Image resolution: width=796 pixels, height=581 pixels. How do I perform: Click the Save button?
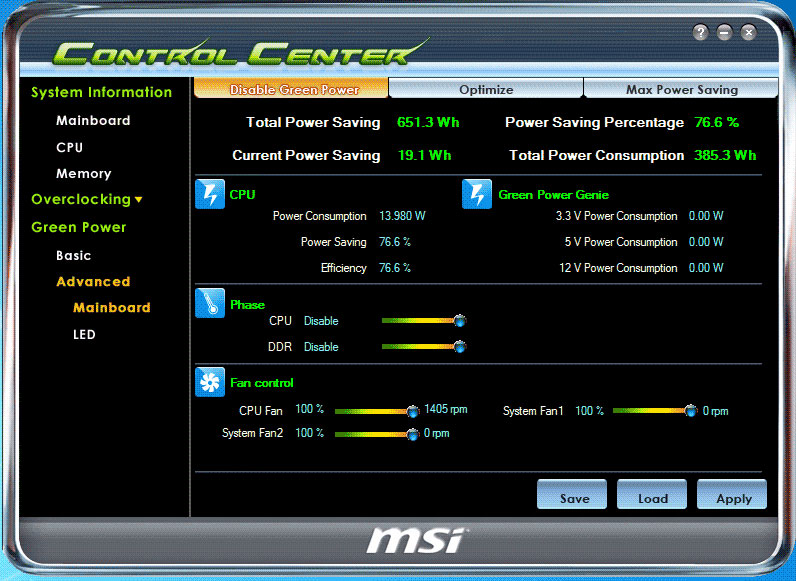click(572, 494)
